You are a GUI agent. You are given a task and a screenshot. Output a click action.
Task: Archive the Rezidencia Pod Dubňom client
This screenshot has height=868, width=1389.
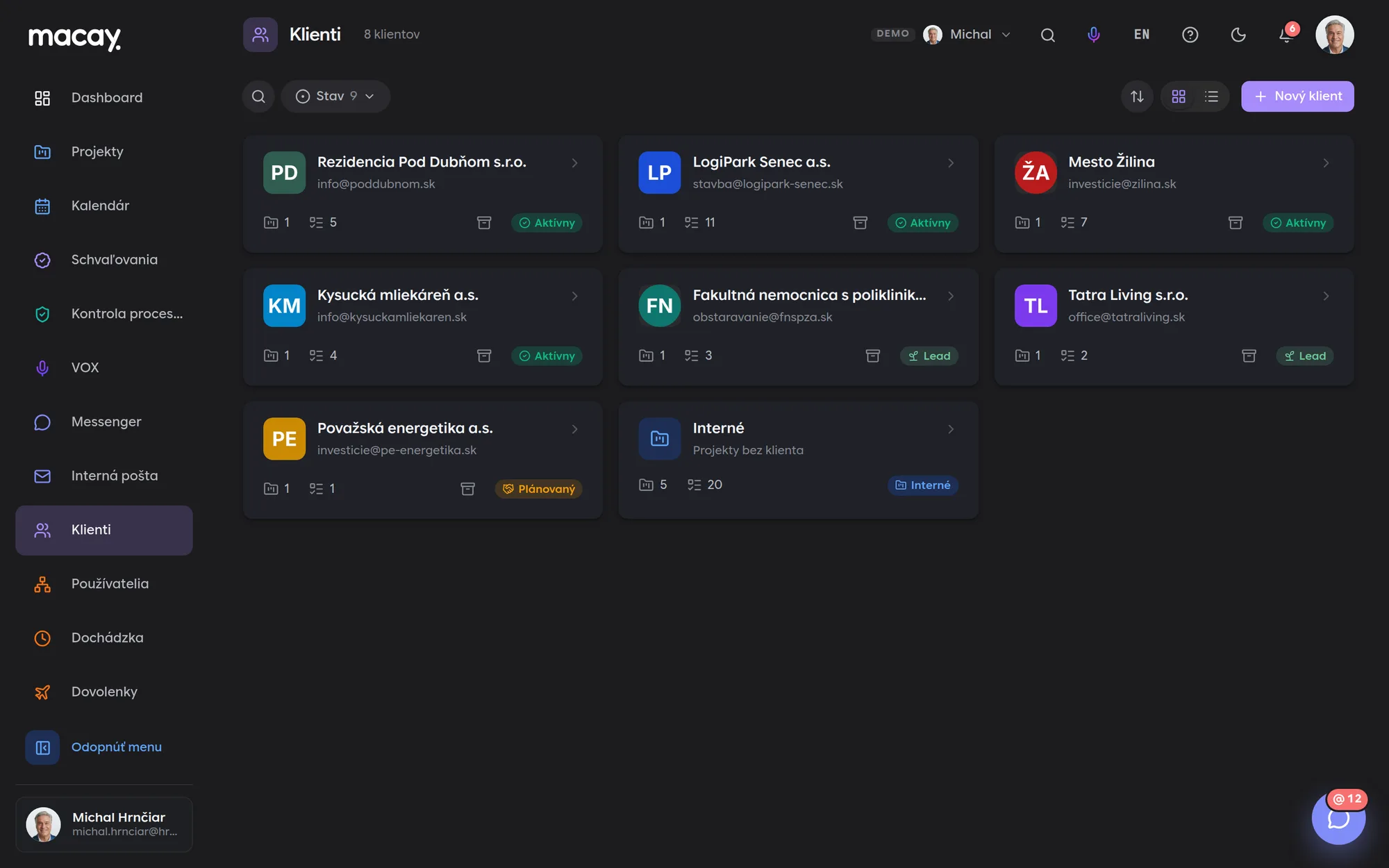point(484,222)
